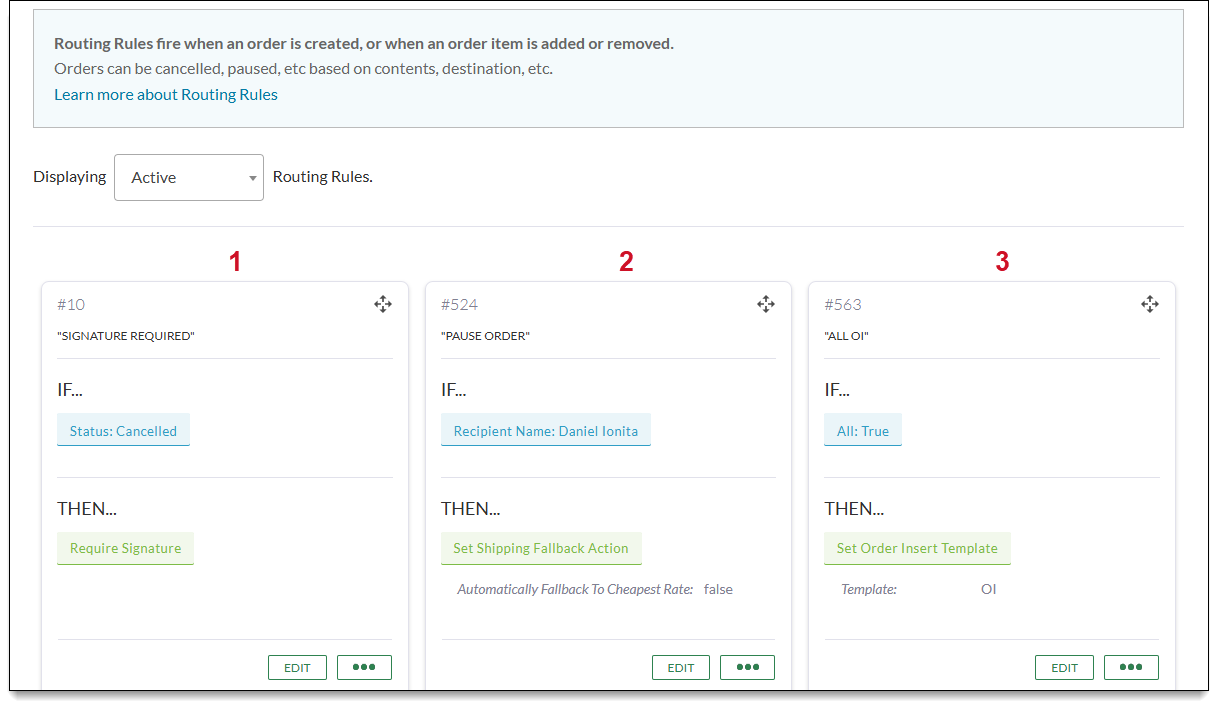The image size is (1218, 709).
Task: Select the Status: Cancelled condition tag
Action: coord(123,431)
